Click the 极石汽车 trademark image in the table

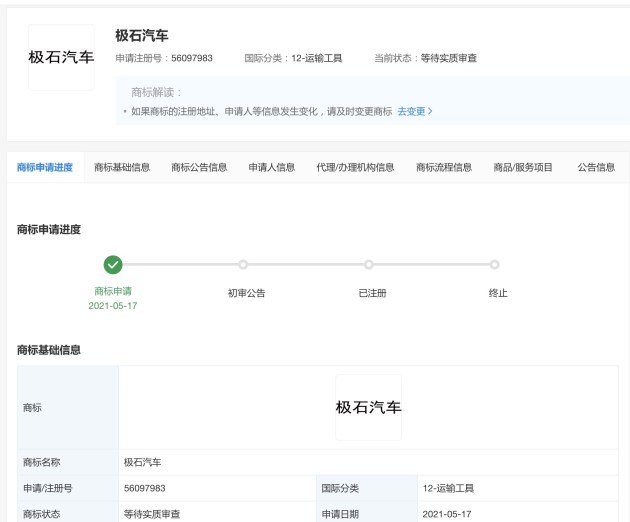pyautogui.click(x=368, y=407)
